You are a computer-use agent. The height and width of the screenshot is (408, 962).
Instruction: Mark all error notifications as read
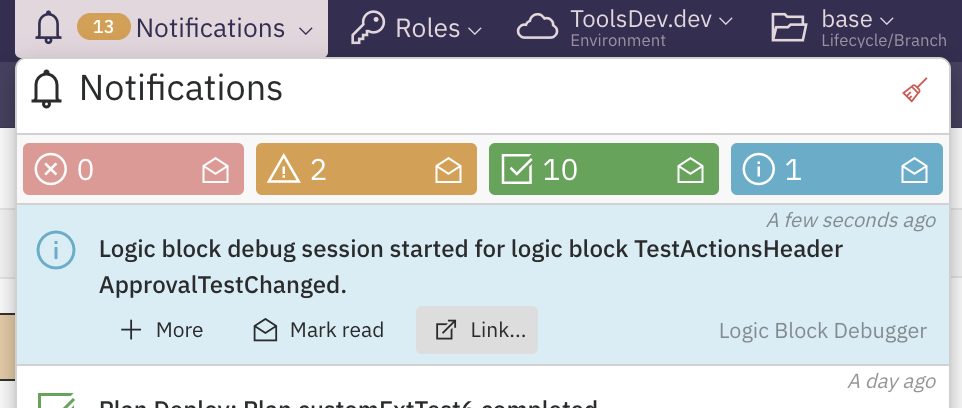(215, 171)
